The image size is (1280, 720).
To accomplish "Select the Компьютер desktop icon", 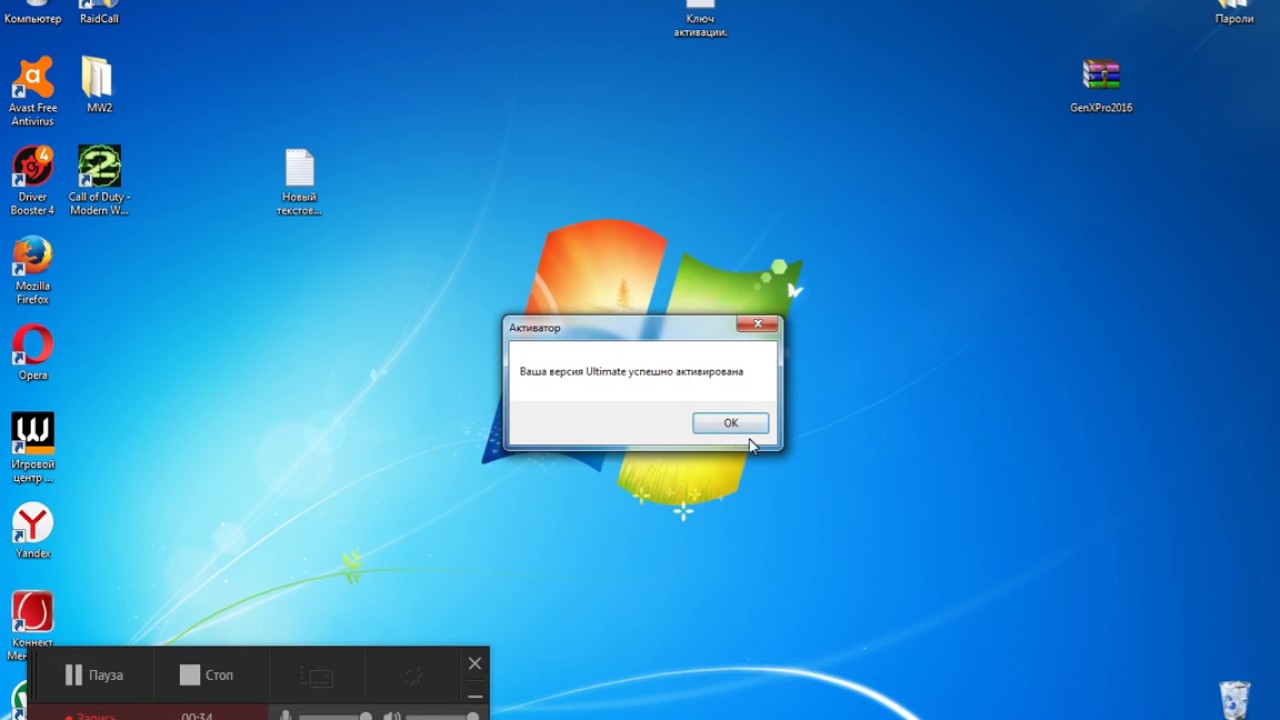I will click(33, 13).
